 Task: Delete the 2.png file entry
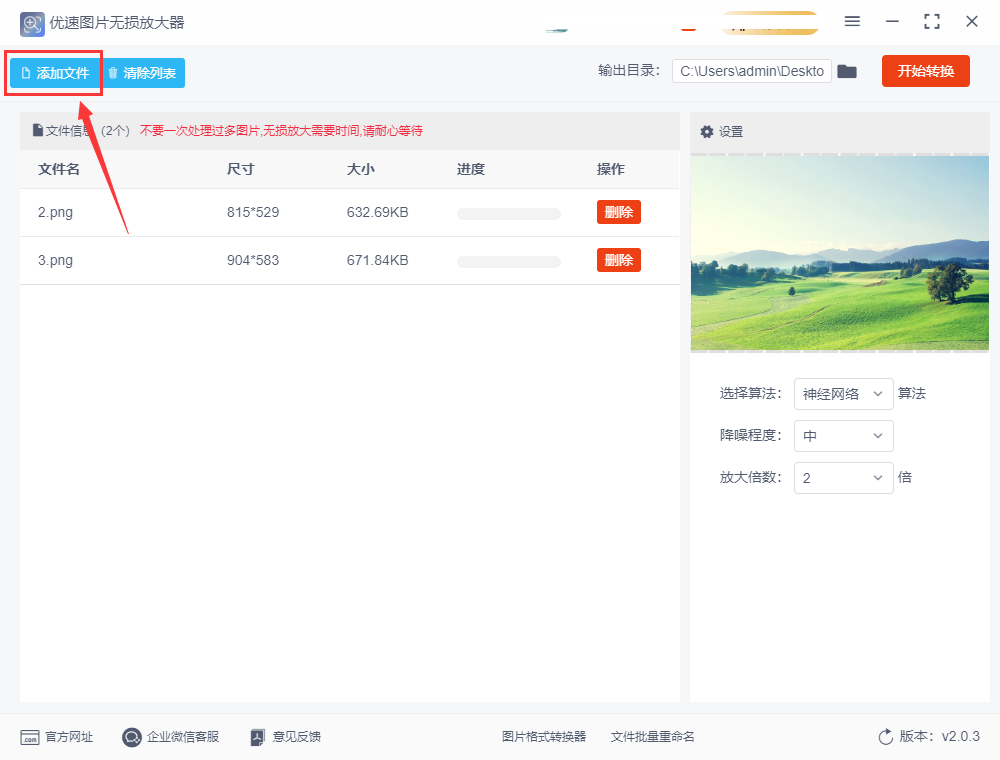(x=618, y=212)
